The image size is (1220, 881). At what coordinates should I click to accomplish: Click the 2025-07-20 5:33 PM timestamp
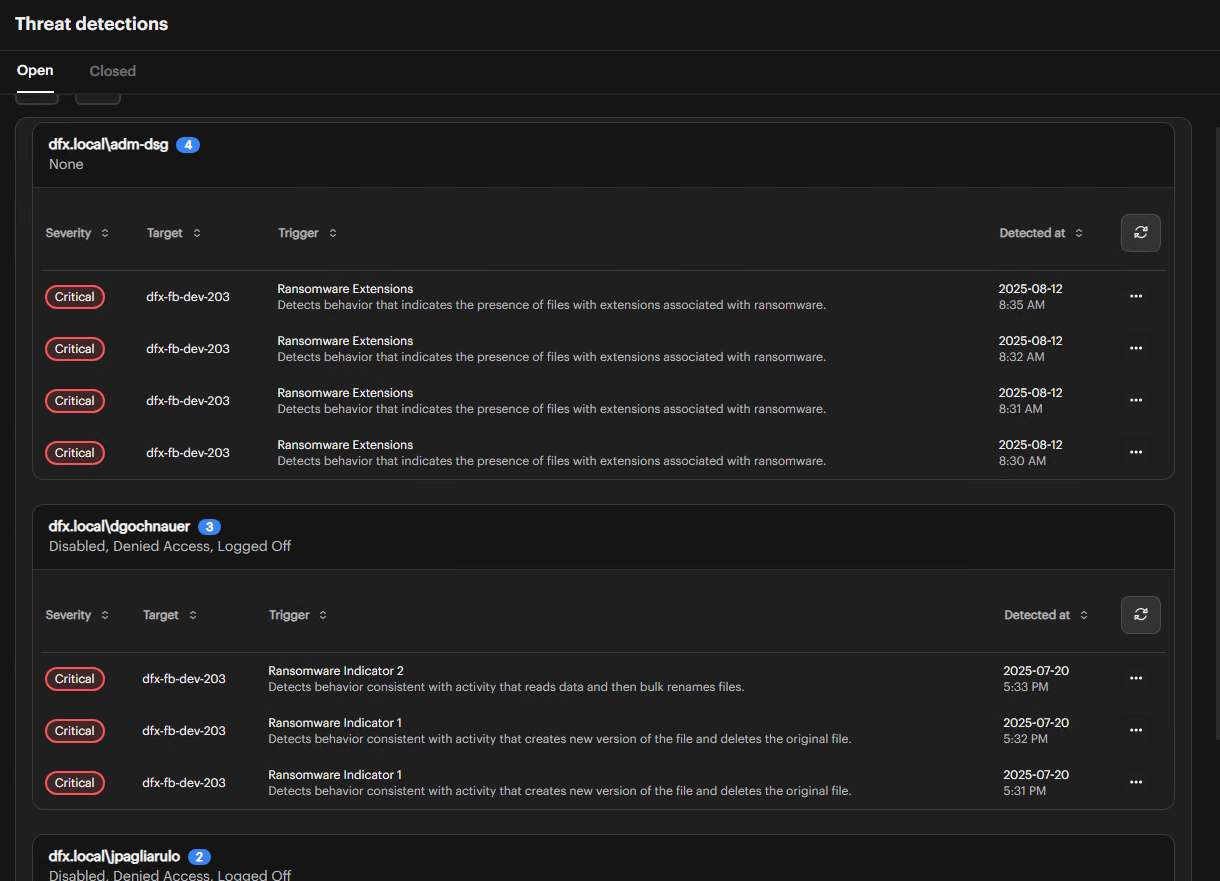coord(1036,679)
